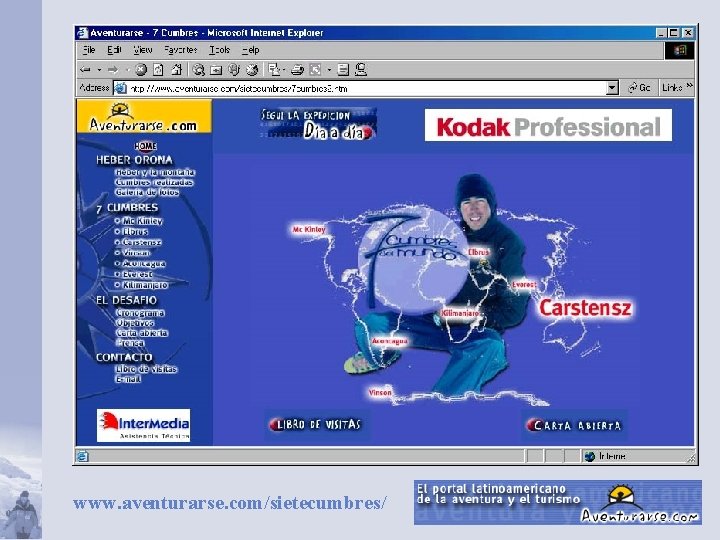The height and width of the screenshot is (540, 720).
Task: Print the page with printer icon
Action: click(x=298, y=70)
